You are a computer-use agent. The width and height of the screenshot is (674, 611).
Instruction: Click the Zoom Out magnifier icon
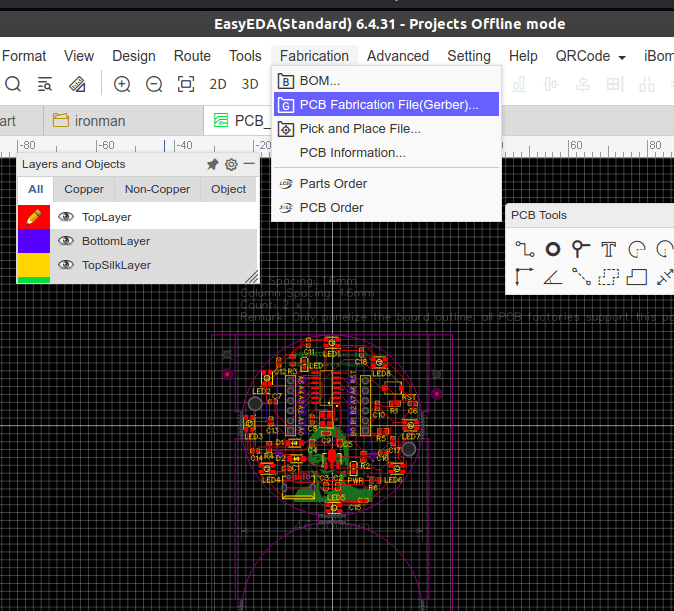pyautogui.click(x=154, y=84)
